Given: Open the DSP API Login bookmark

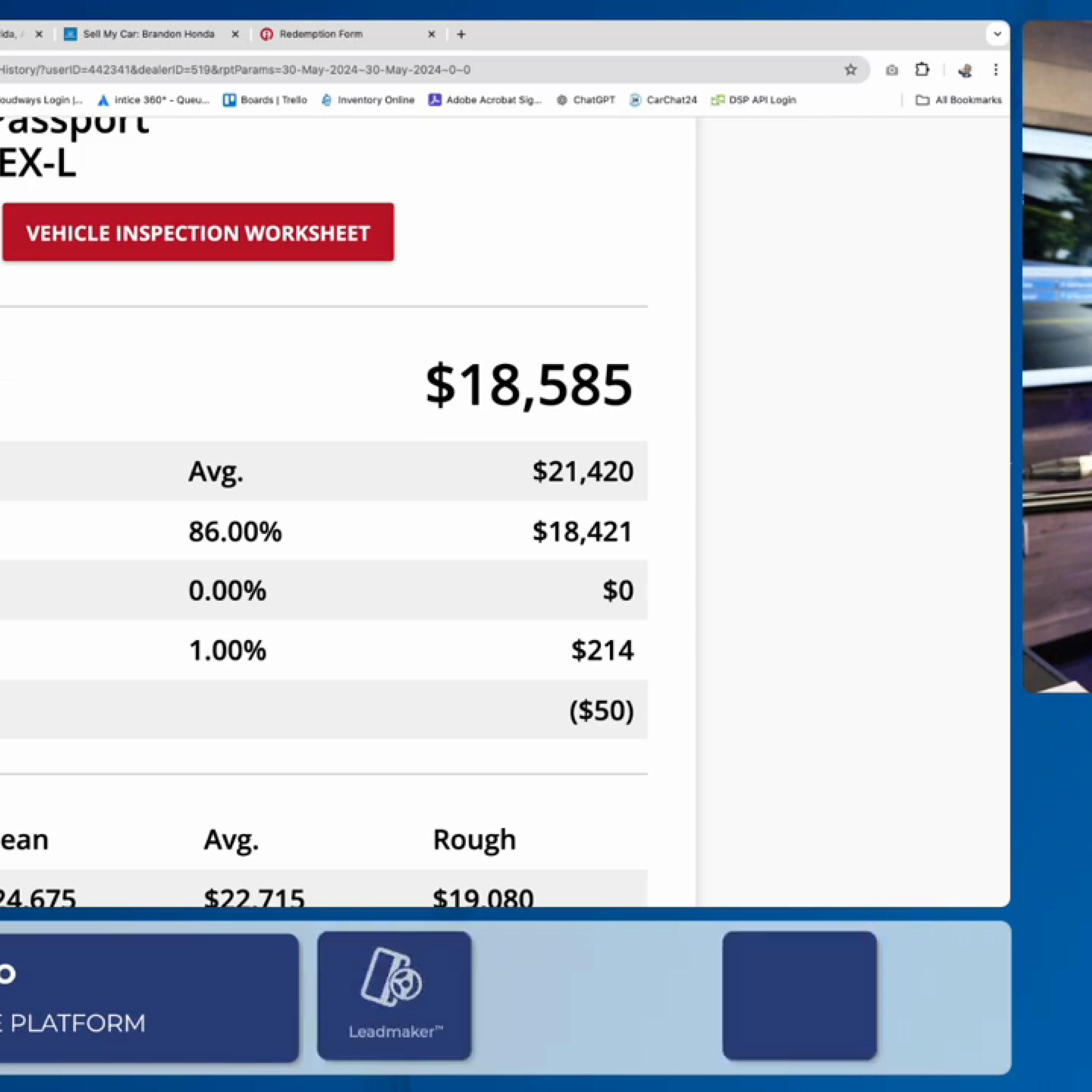Looking at the screenshot, I should (754, 100).
